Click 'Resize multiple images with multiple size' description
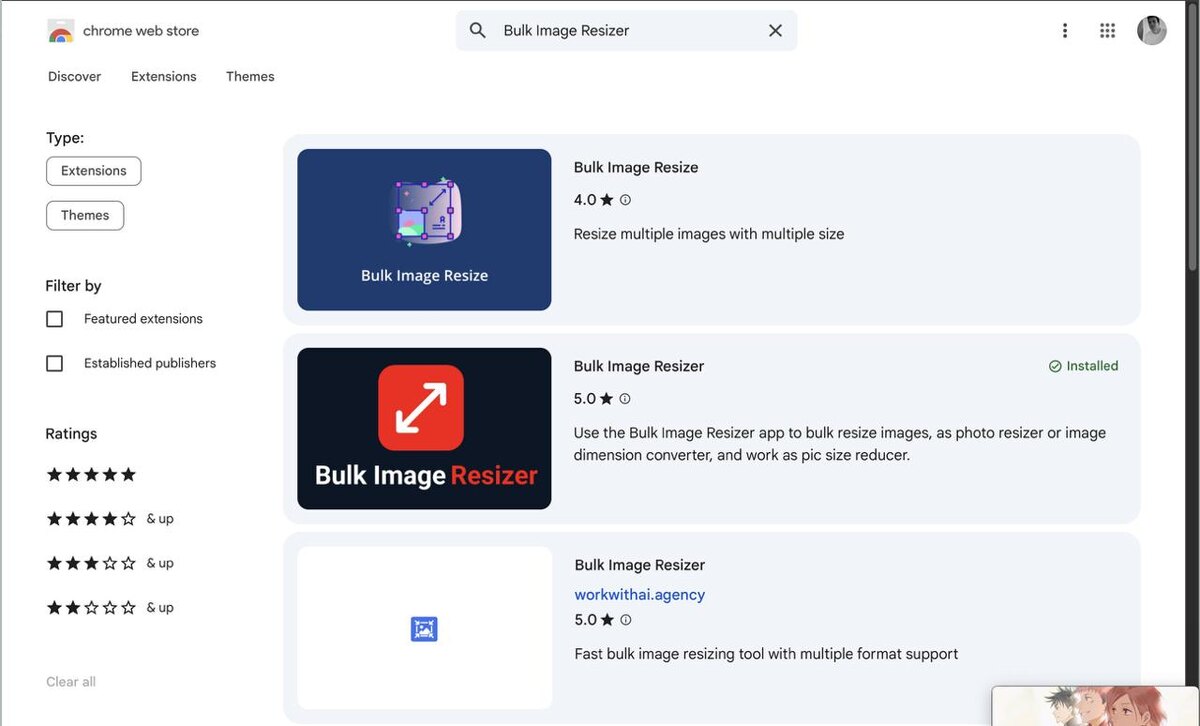This screenshot has width=1200, height=726. click(709, 234)
